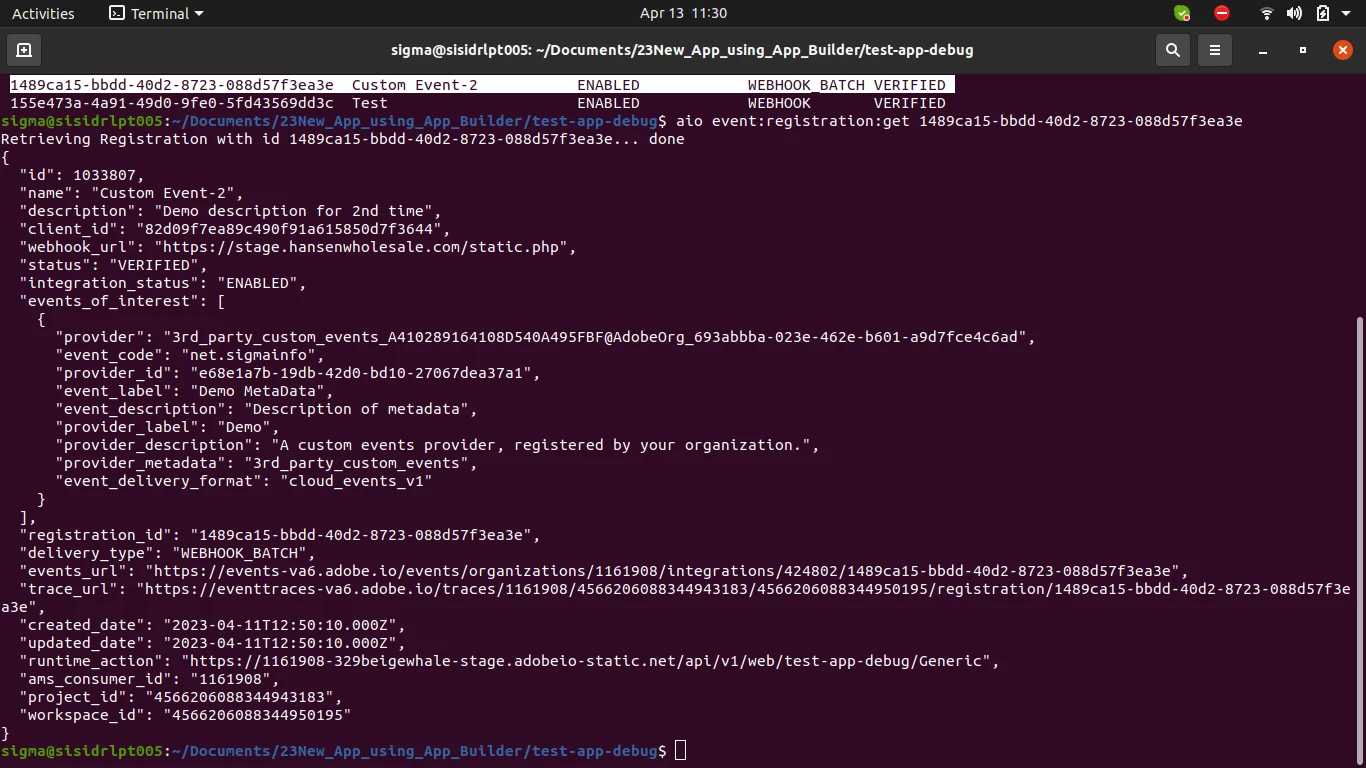Click the Test registration row ID

click(x=171, y=103)
